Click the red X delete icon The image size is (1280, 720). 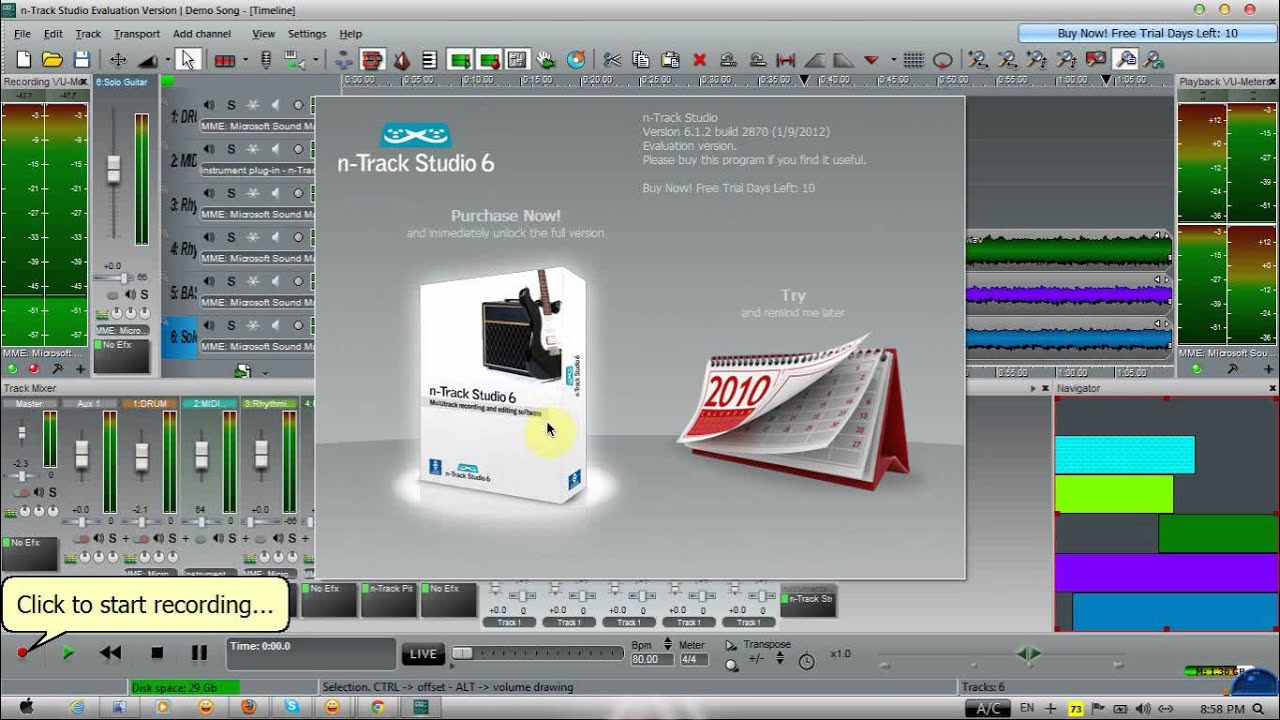(x=700, y=60)
